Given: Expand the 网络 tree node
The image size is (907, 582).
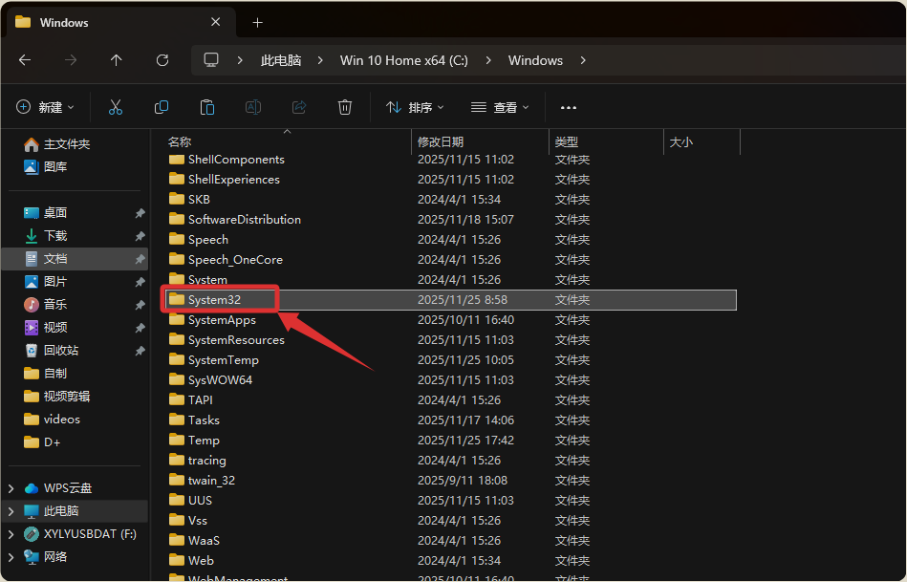Looking at the screenshot, I should click(11, 557).
